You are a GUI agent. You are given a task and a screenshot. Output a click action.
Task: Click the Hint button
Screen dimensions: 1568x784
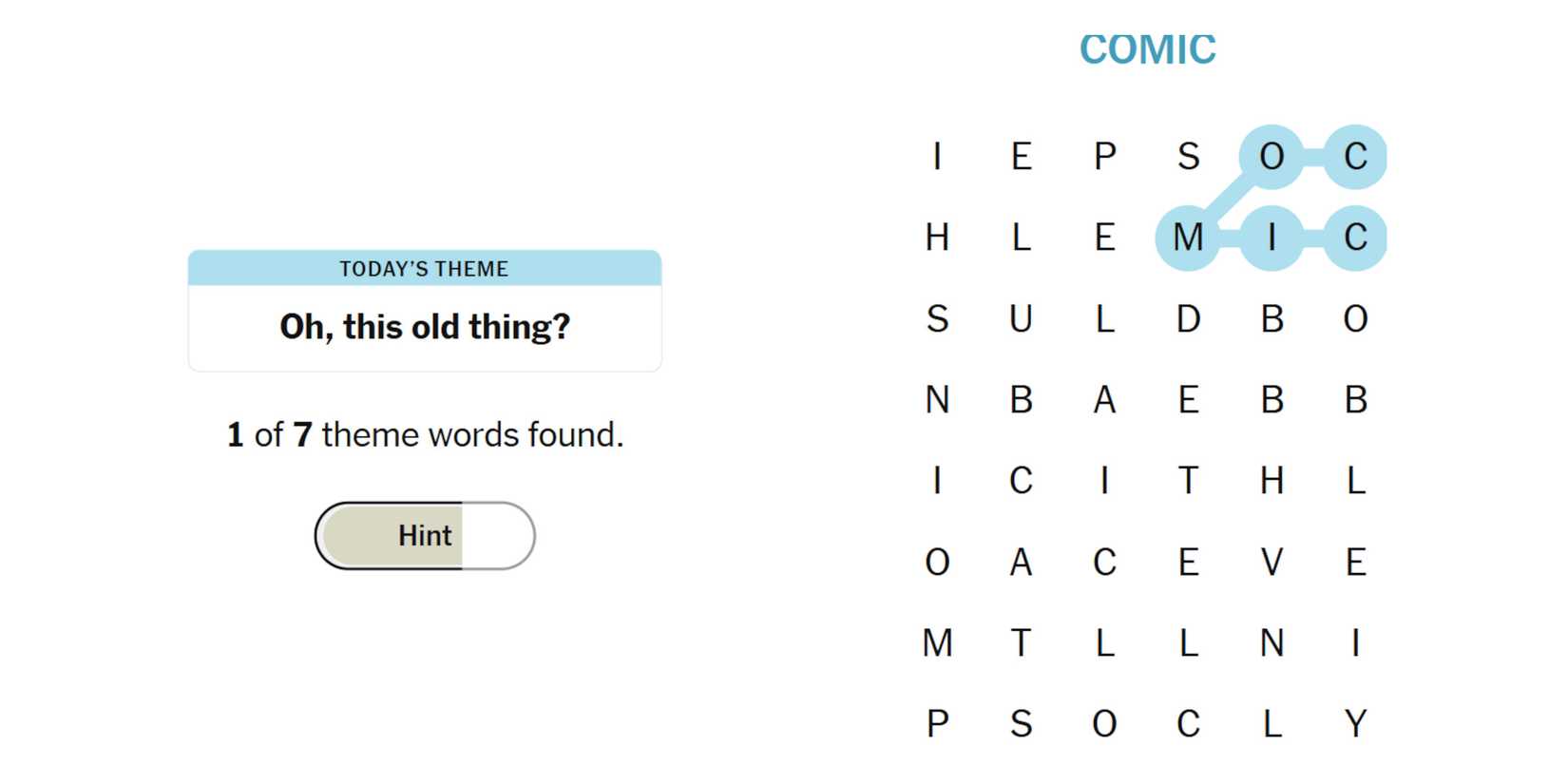425,536
